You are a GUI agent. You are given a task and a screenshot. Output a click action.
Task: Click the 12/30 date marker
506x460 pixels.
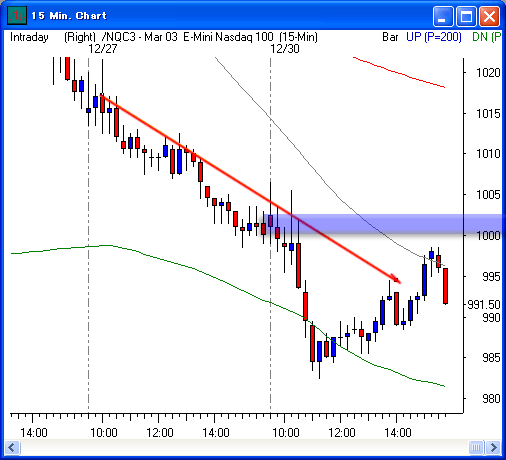285,49
